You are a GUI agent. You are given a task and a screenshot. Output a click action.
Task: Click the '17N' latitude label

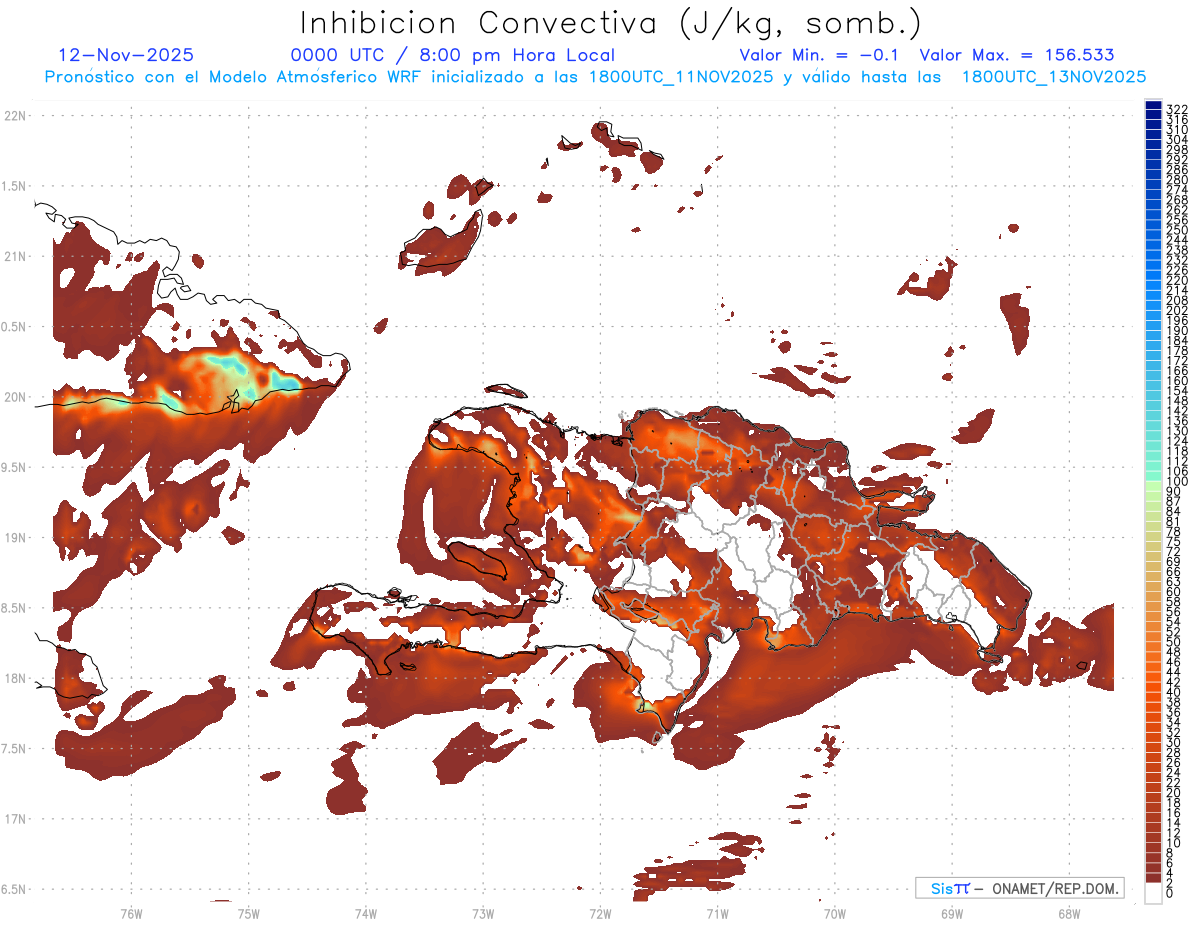pyautogui.click(x=15, y=819)
